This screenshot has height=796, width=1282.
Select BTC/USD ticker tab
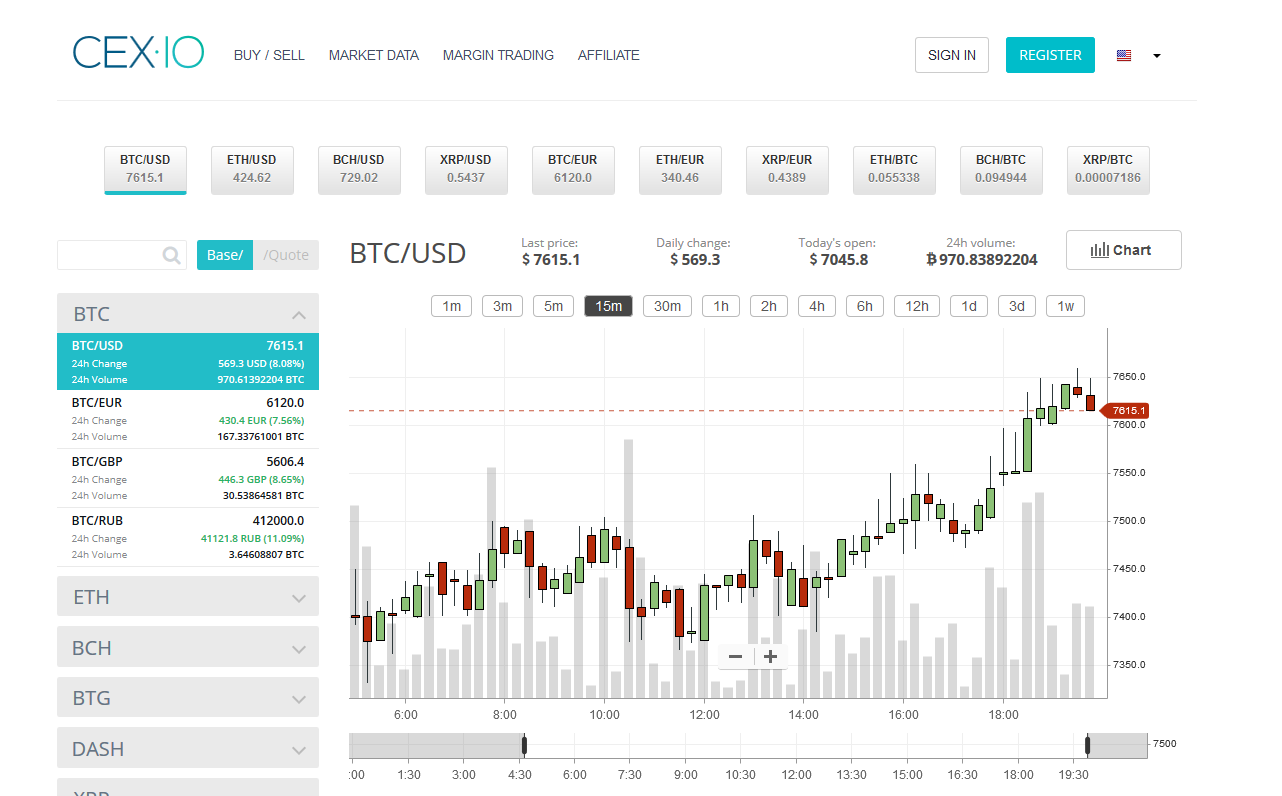pos(145,169)
